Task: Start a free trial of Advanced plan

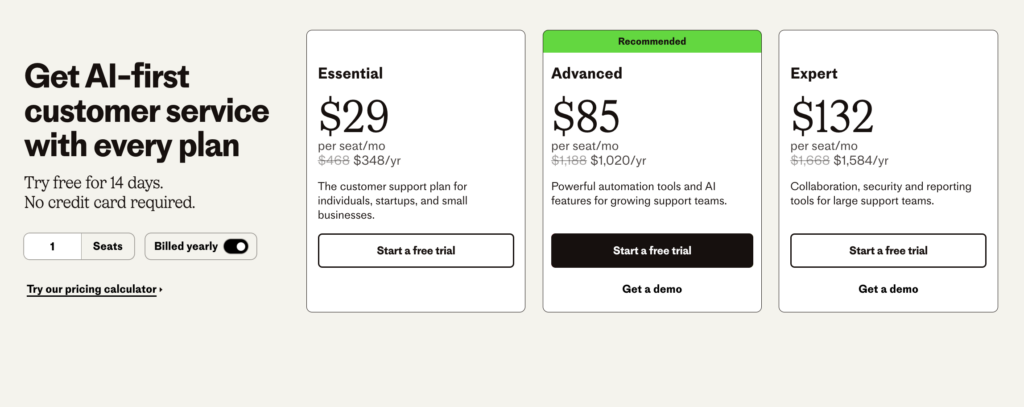Action: pos(652,250)
